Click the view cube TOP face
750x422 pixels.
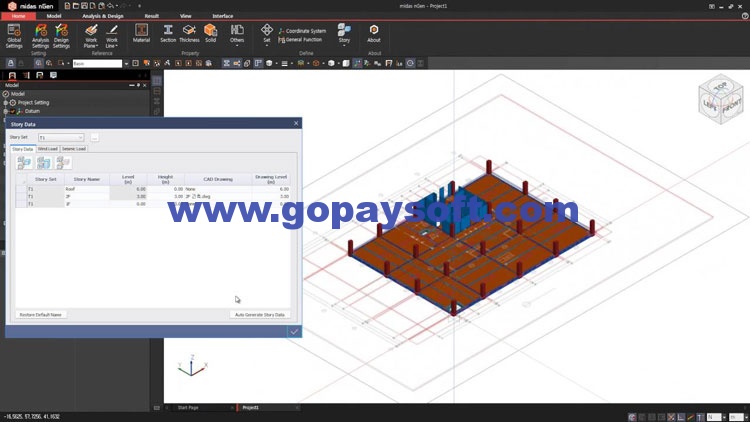point(720,87)
